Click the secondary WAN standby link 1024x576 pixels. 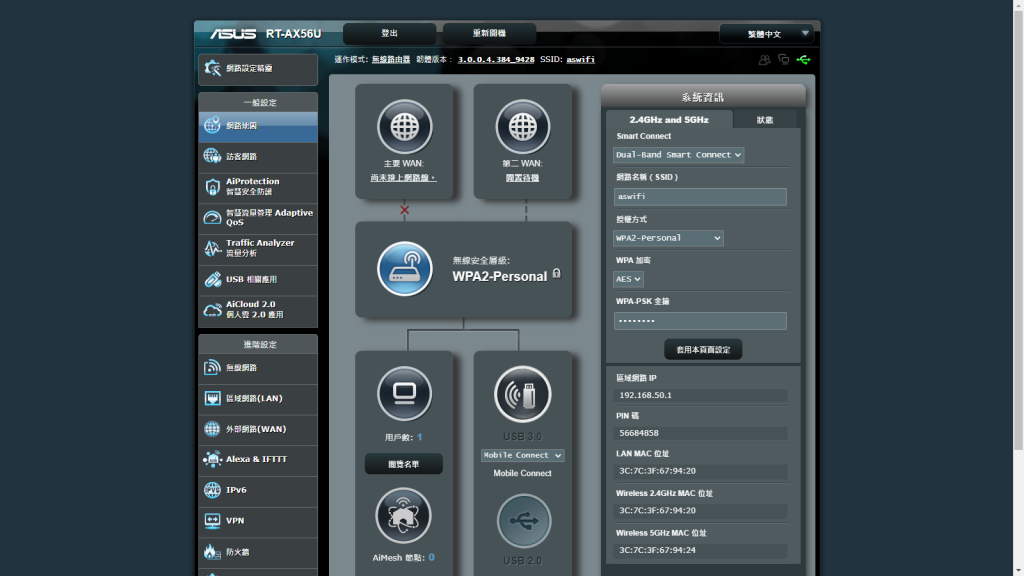[522, 178]
